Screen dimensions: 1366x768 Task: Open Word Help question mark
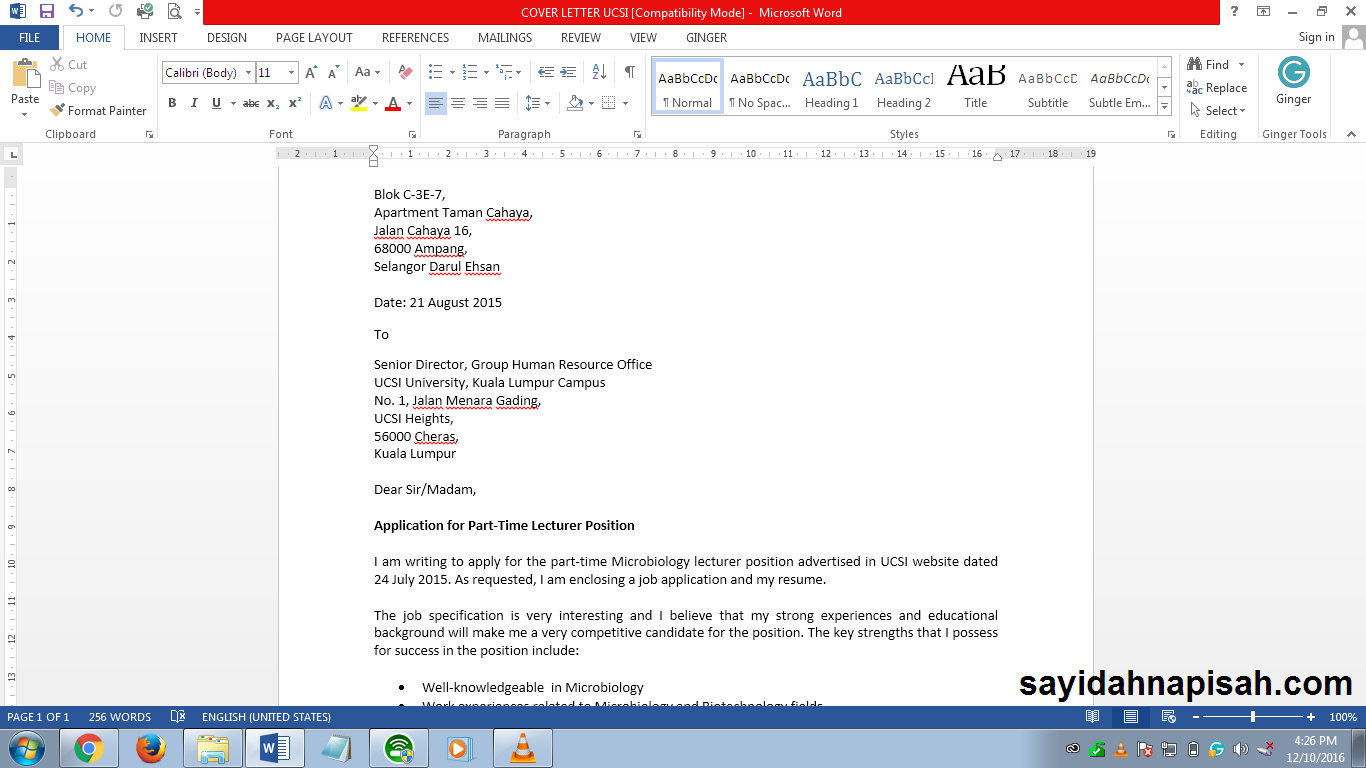tap(1235, 12)
